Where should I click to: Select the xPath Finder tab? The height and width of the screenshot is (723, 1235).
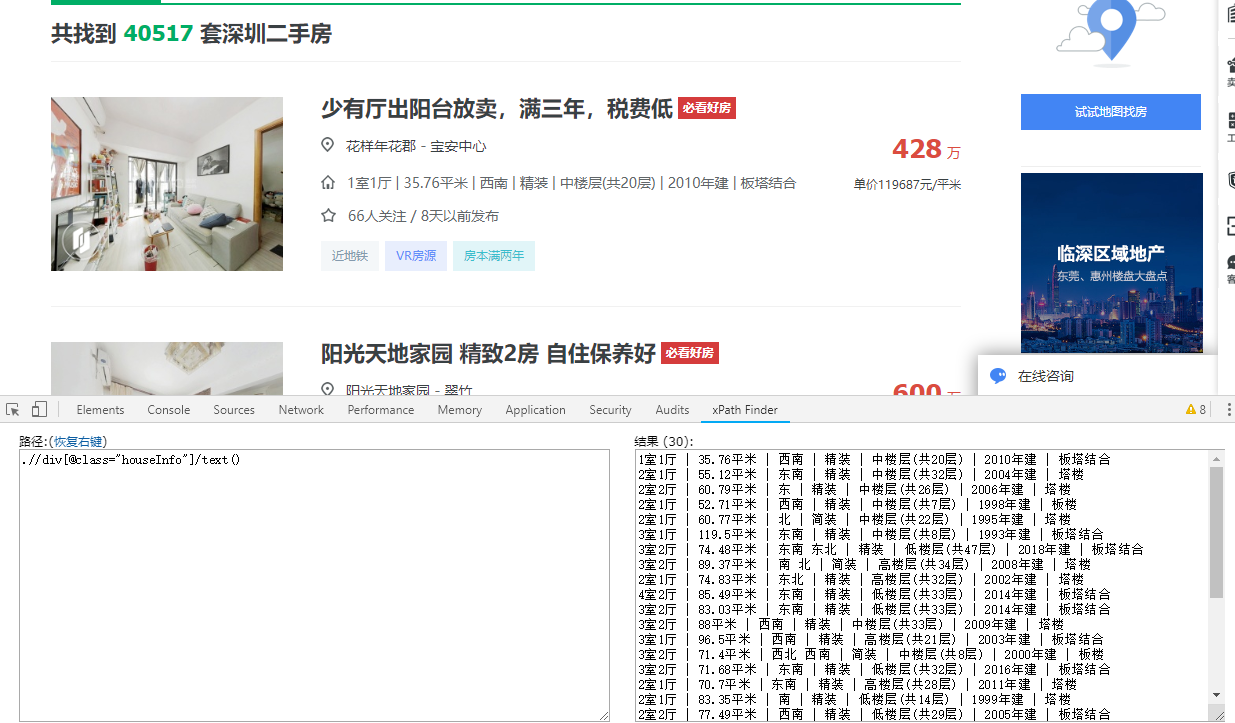tap(745, 410)
